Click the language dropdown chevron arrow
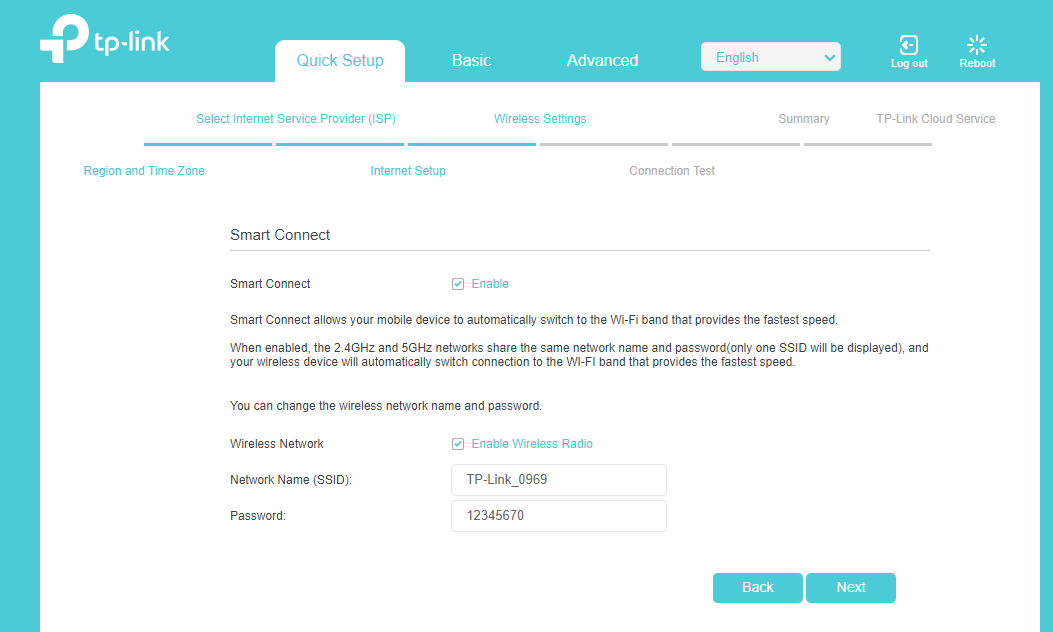 (x=829, y=58)
